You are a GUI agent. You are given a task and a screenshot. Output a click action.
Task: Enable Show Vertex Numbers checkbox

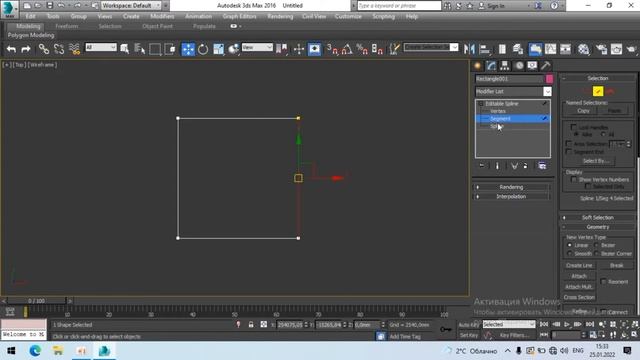click(x=573, y=179)
